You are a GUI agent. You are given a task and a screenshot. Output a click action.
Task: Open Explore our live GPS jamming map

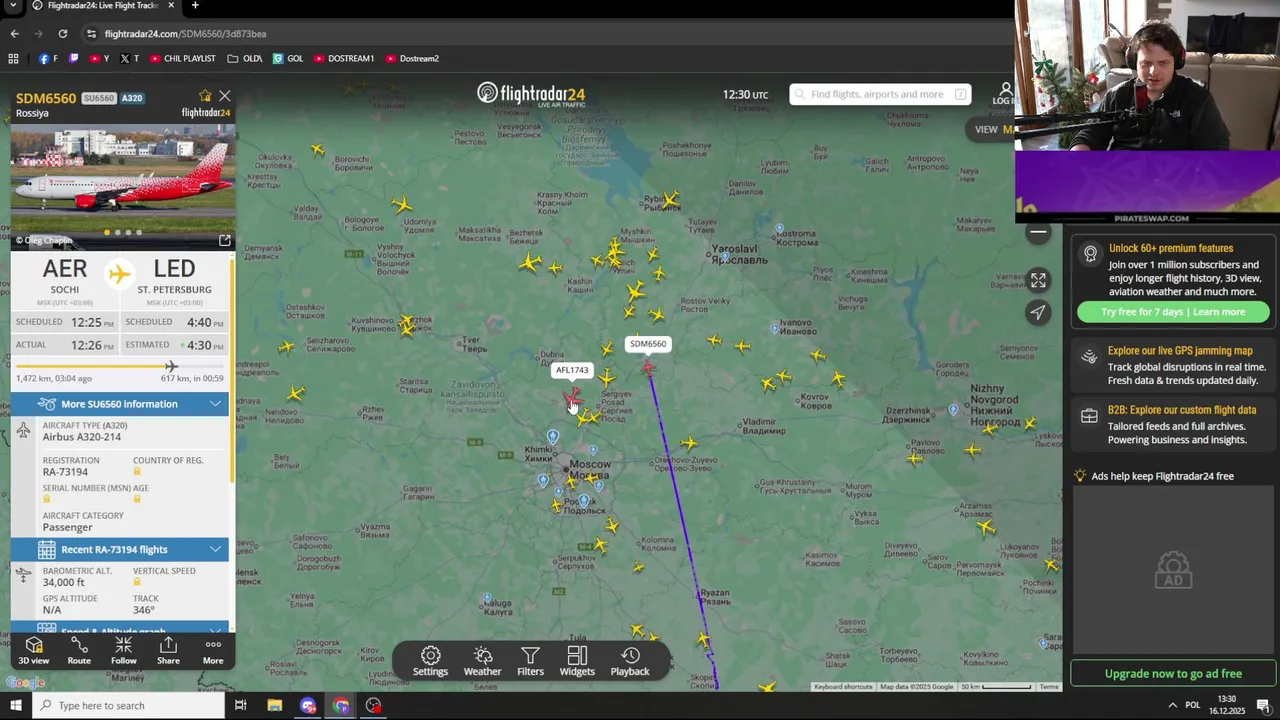[x=1173, y=366]
